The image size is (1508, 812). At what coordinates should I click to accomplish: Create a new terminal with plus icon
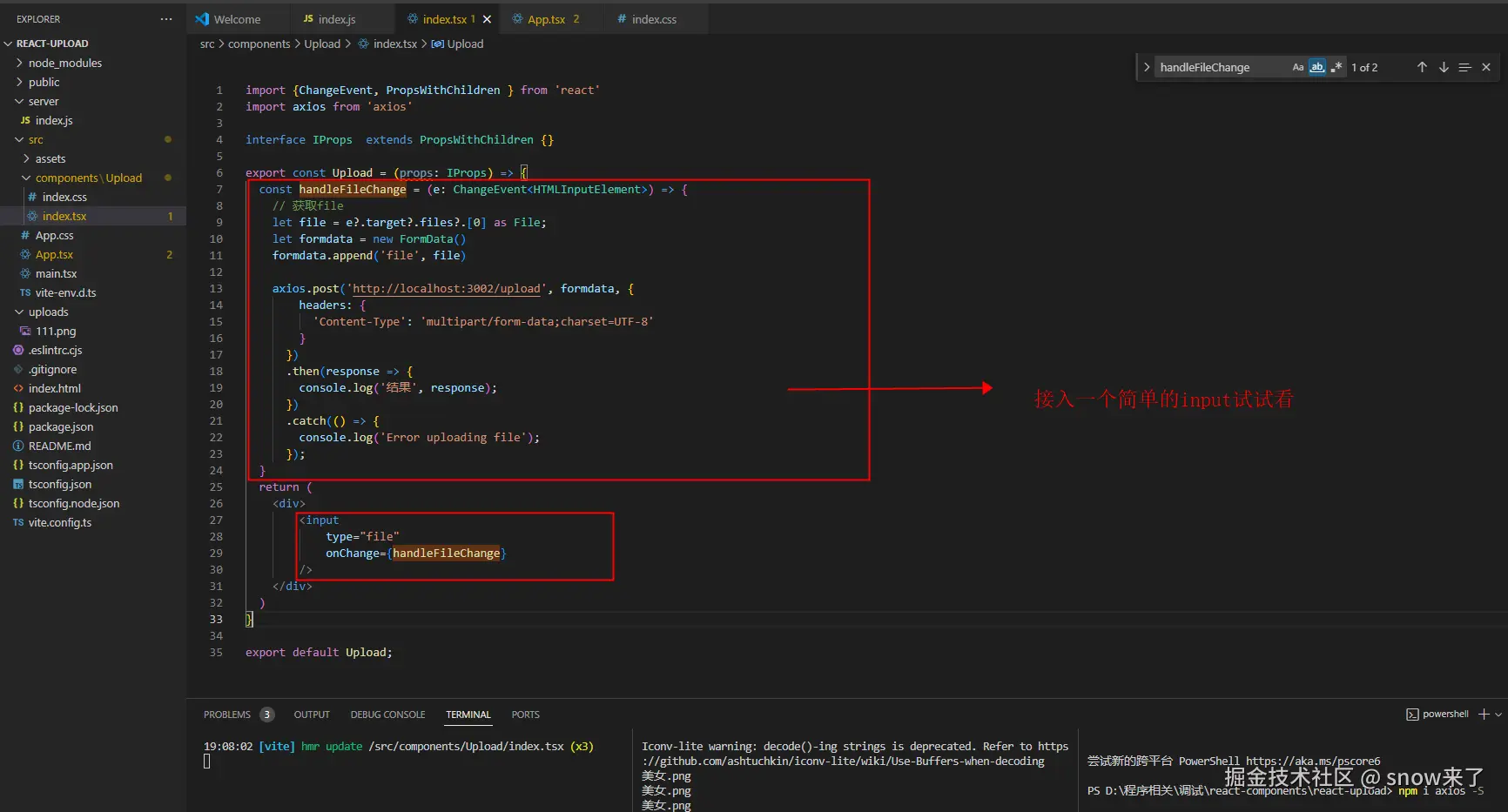(x=1484, y=715)
